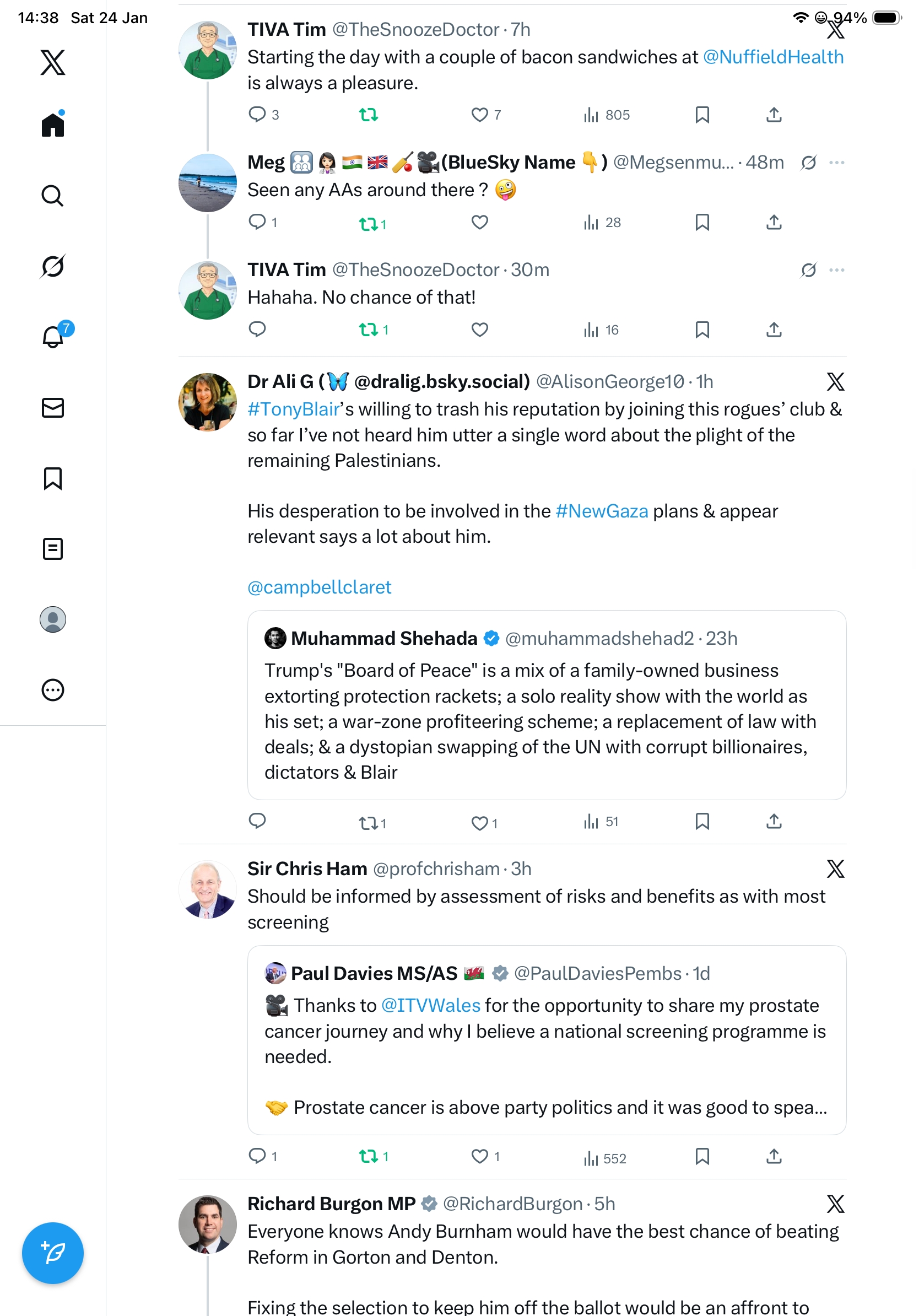
Task: Open Grok from the left sidebar
Action: pos(52,267)
